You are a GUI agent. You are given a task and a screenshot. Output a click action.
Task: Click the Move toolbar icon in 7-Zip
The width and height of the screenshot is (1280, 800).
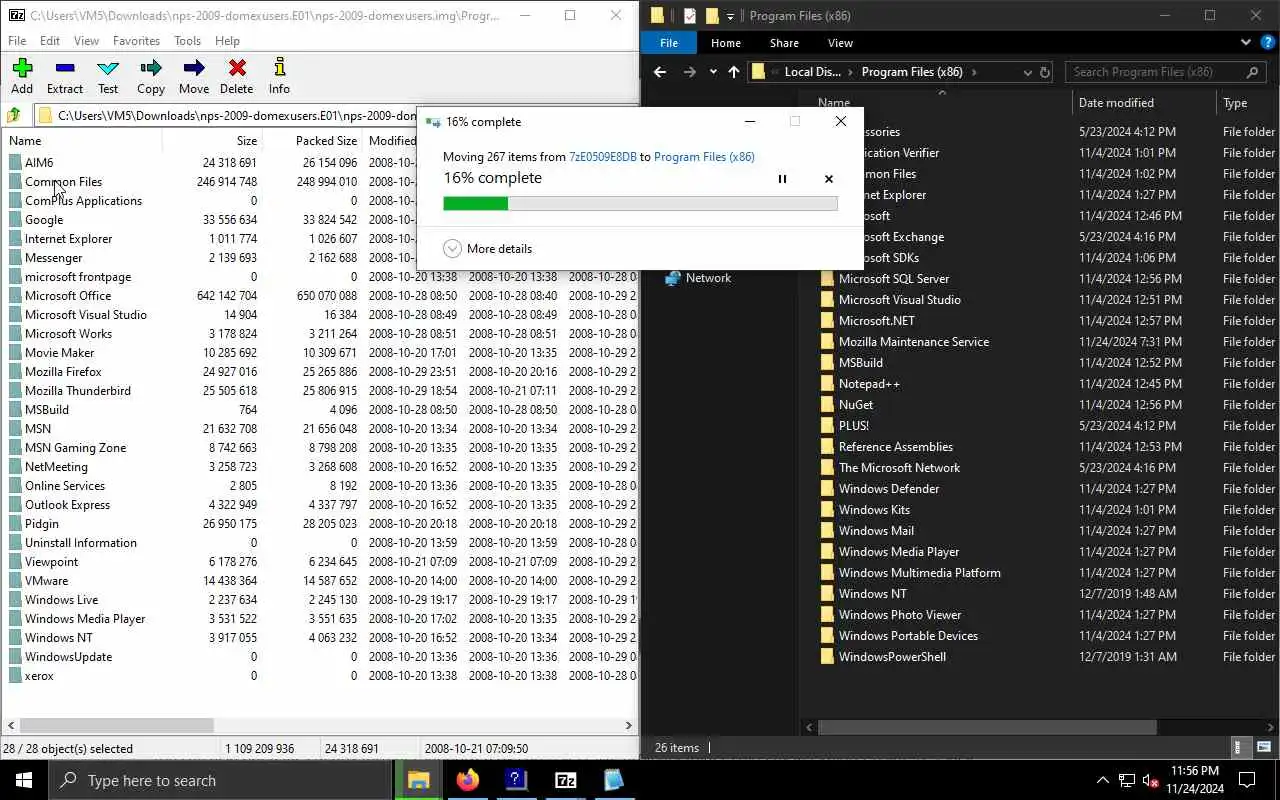(x=194, y=76)
